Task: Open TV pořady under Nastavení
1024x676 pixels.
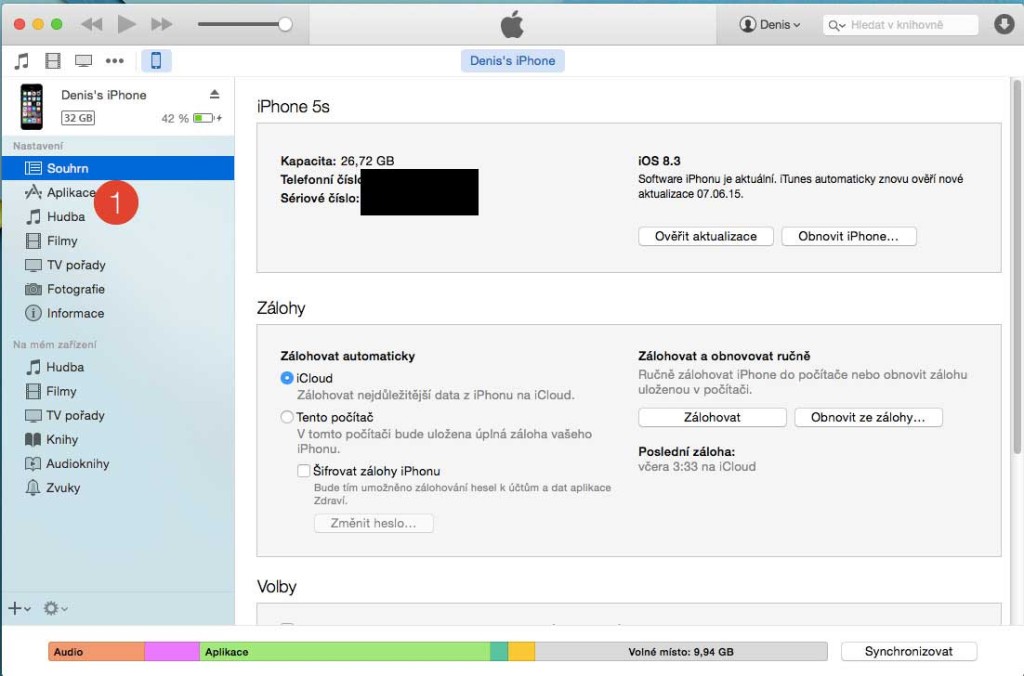Action: (x=118, y=265)
